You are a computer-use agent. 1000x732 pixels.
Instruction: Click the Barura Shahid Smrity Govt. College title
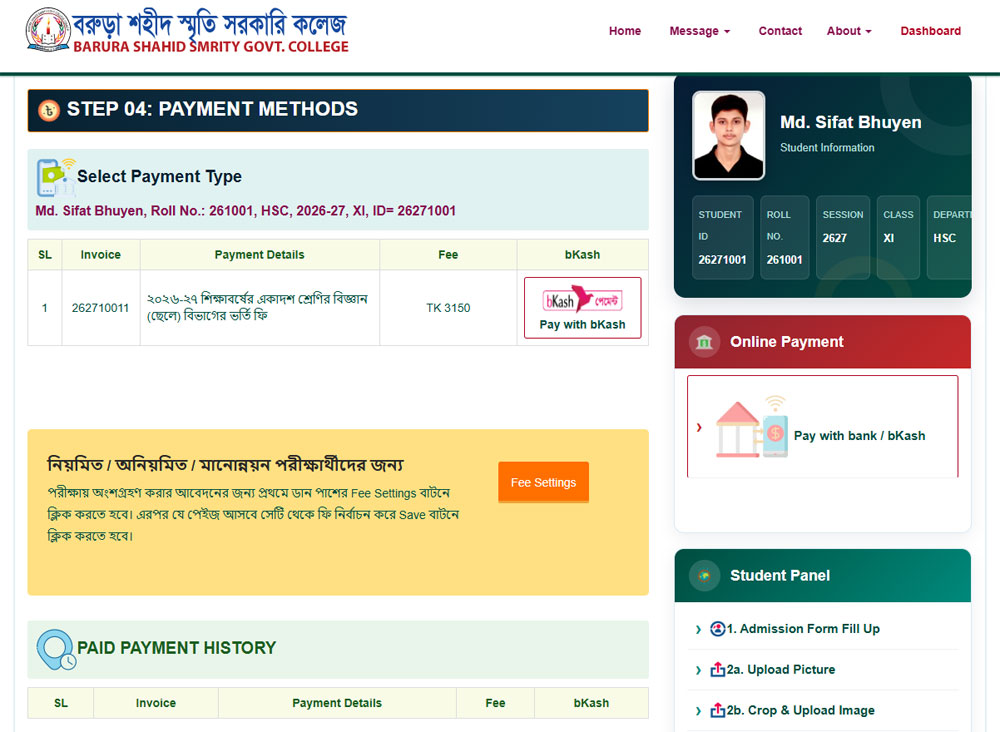click(x=210, y=47)
